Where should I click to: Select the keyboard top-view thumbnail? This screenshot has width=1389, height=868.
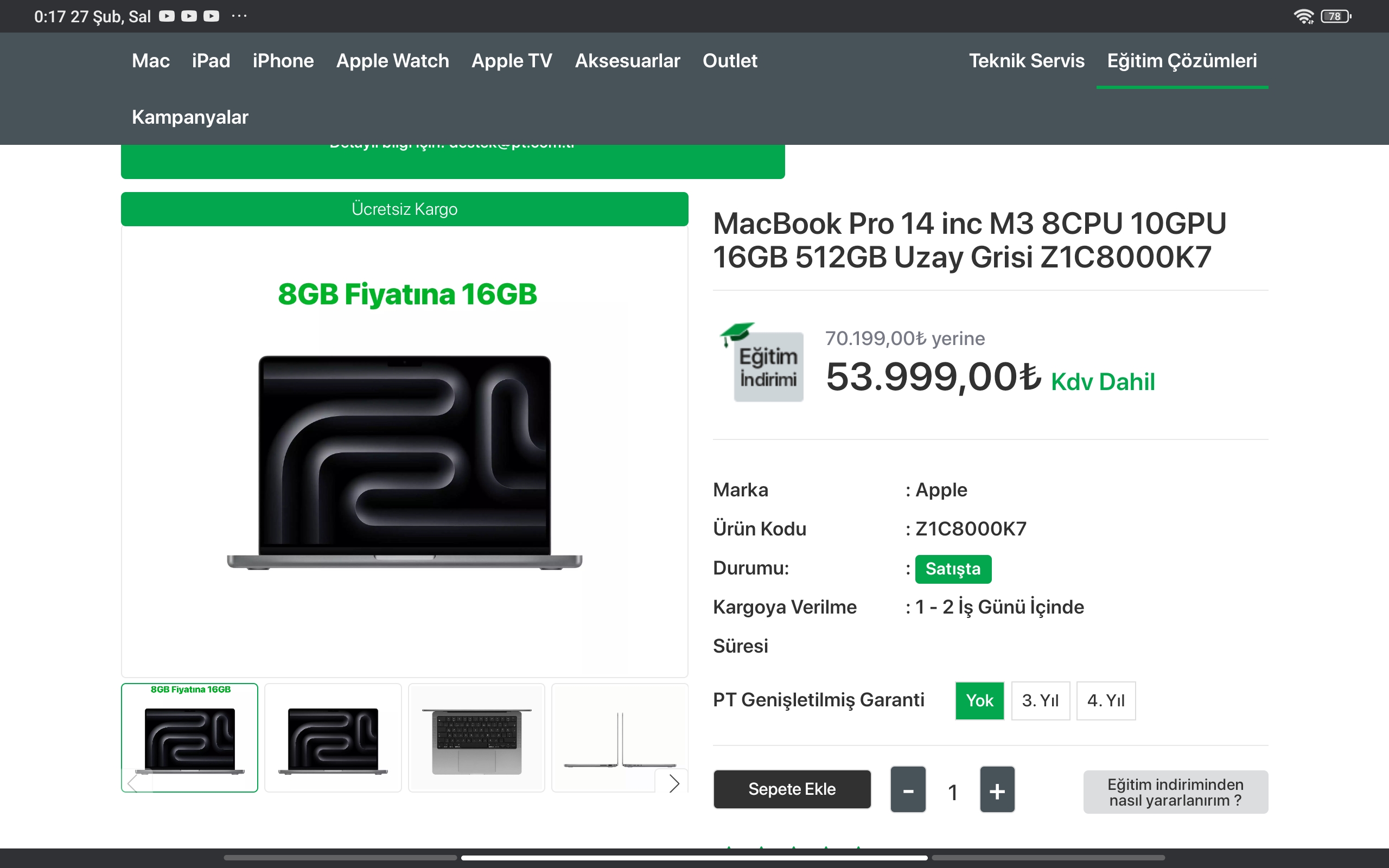pyautogui.click(x=476, y=738)
